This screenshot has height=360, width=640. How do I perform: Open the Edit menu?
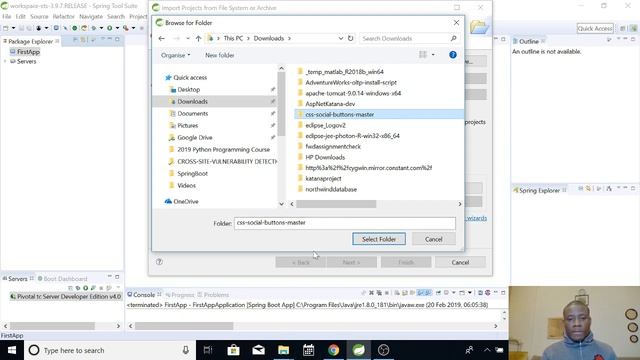20,16
